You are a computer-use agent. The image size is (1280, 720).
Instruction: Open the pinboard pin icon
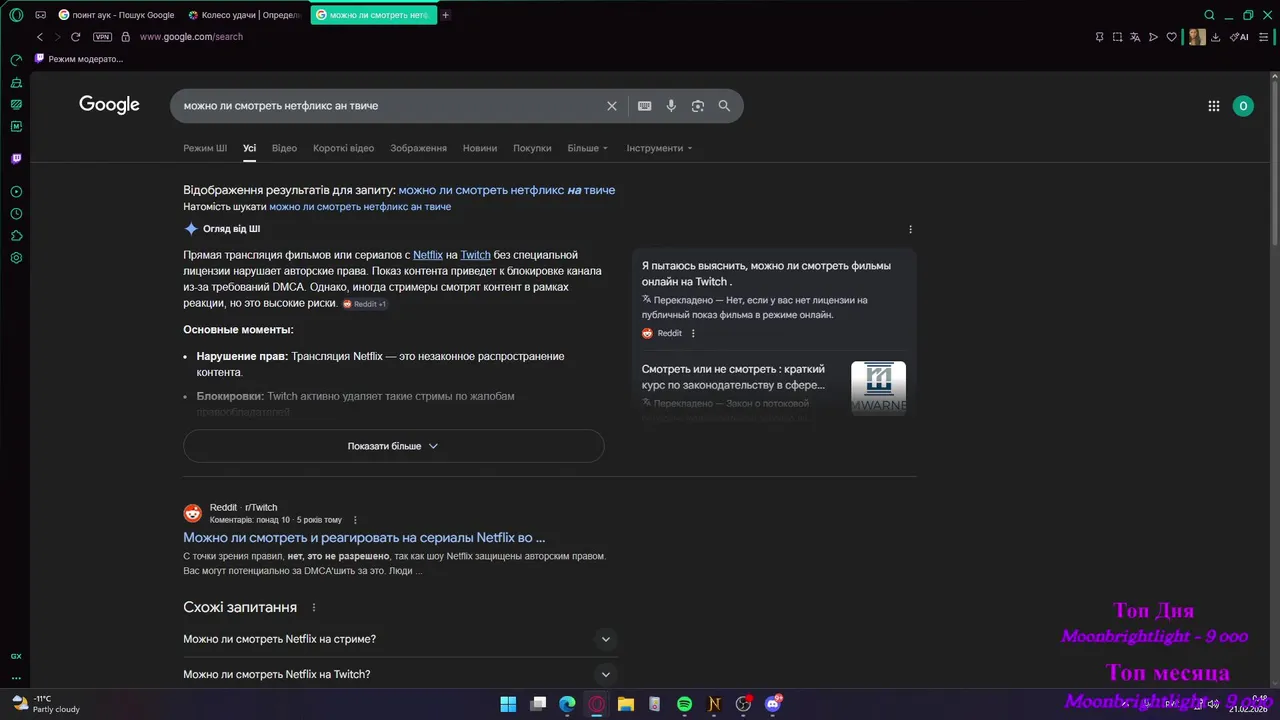pyautogui.click(x=1099, y=37)
